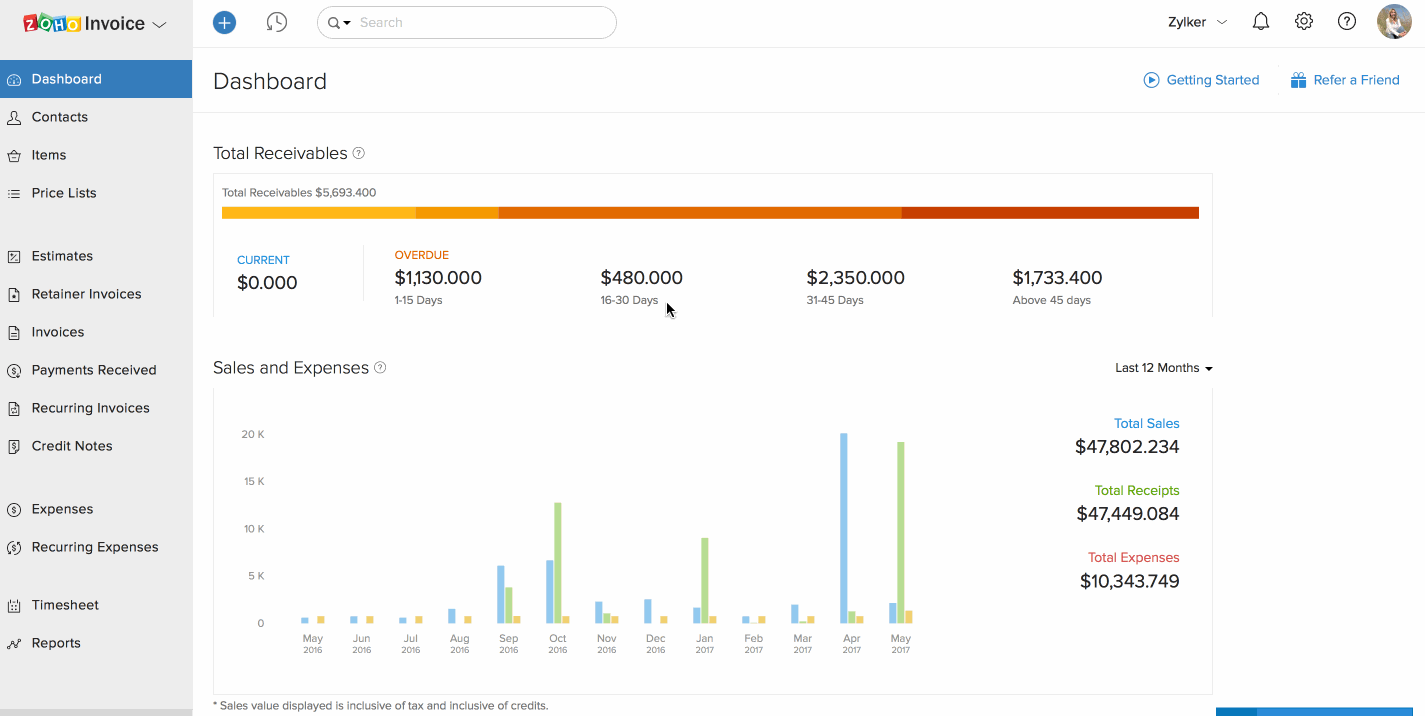Click the blue quick create plus icon
The height and width of the screenshot is (716, 1425).
coord(225,22)
